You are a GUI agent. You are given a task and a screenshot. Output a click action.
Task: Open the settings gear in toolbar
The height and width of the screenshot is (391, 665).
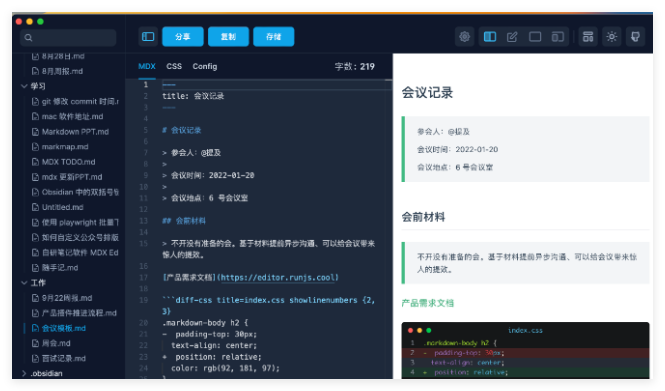(465, 36)
